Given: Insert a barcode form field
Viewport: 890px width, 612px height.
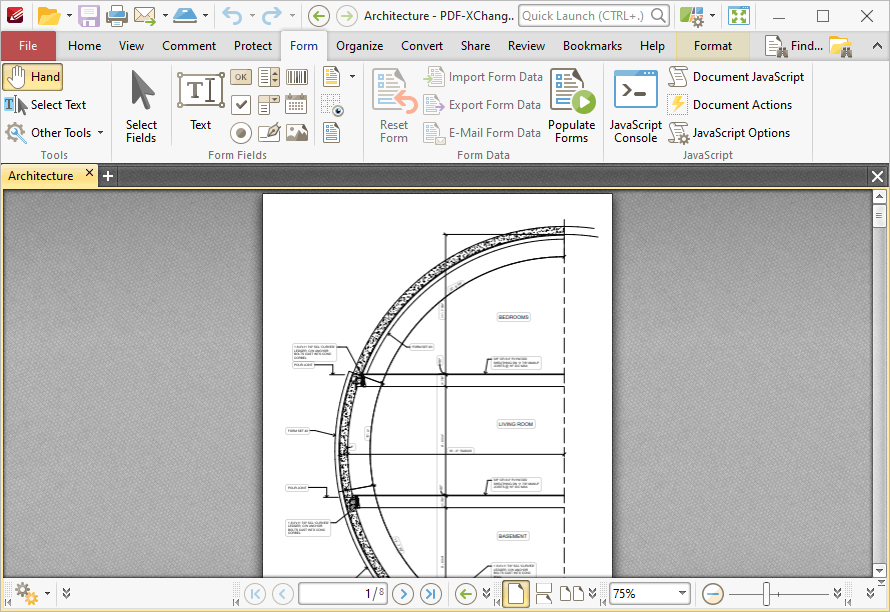Looking at the screenshot, I should [x=297, y=77].
